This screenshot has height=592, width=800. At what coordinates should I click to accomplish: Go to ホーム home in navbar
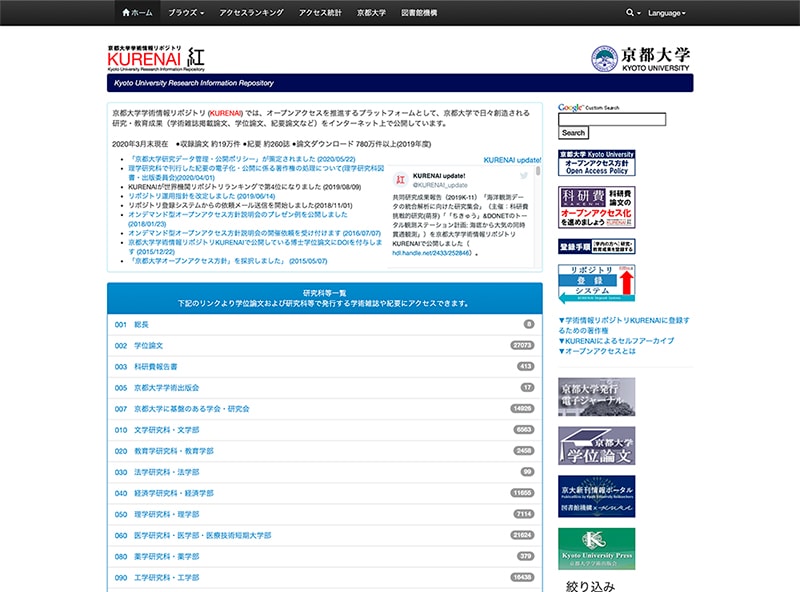[x=137, y=13]
